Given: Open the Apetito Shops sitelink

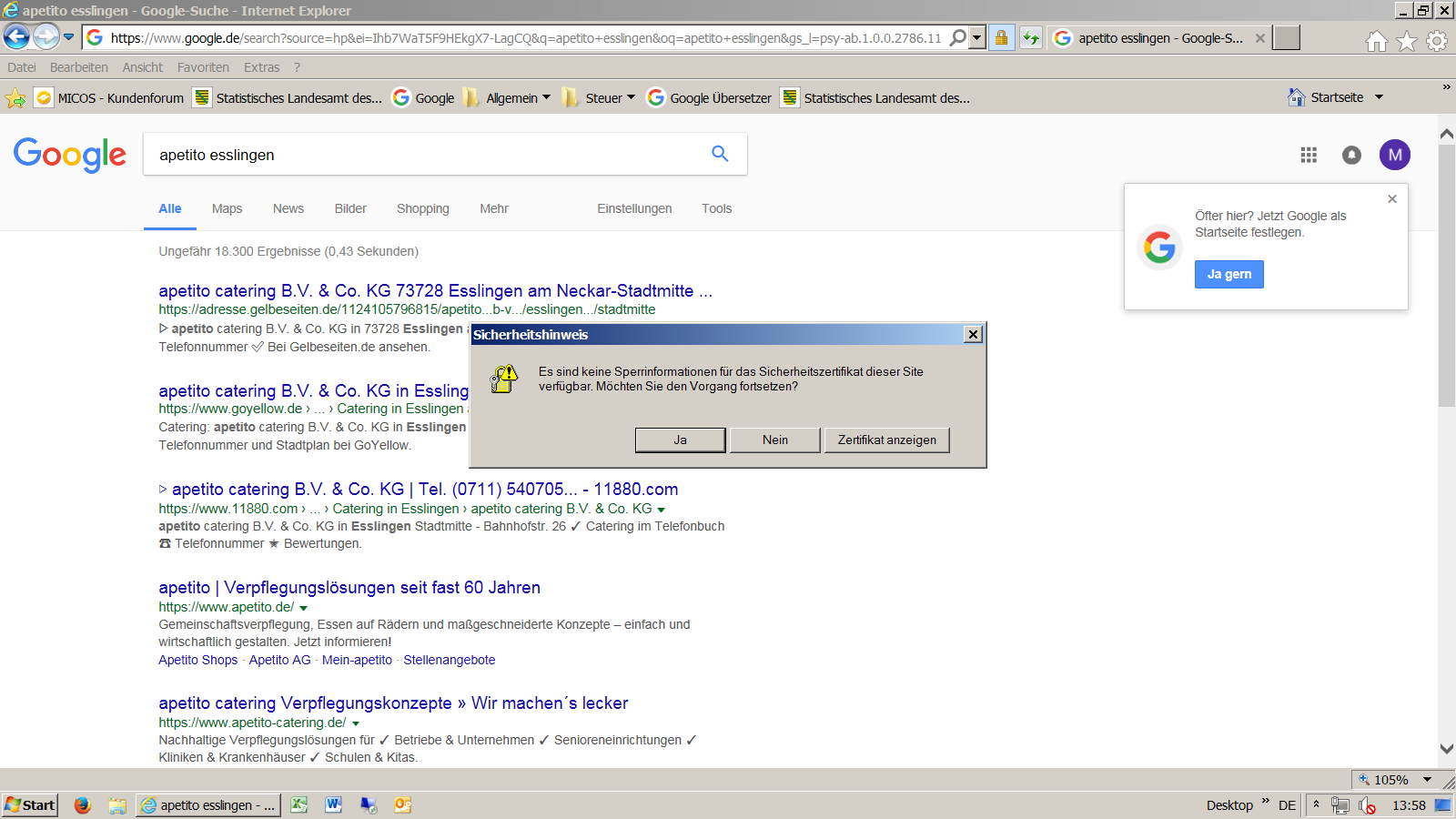Looking at the screenshot, I should (197, 660).
